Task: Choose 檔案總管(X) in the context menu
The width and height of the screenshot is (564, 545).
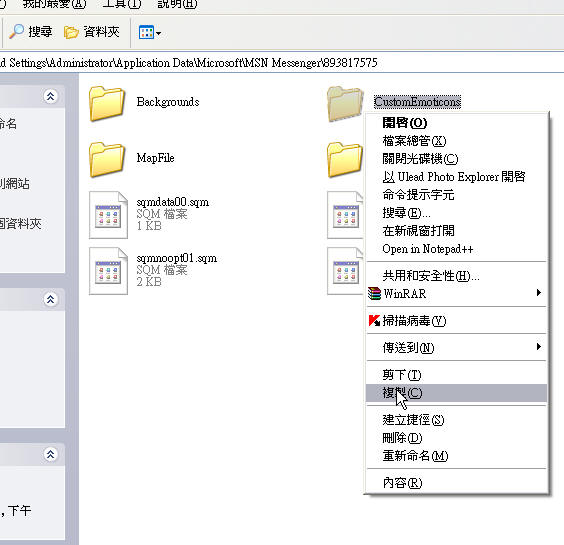Action: click(456, 141)
